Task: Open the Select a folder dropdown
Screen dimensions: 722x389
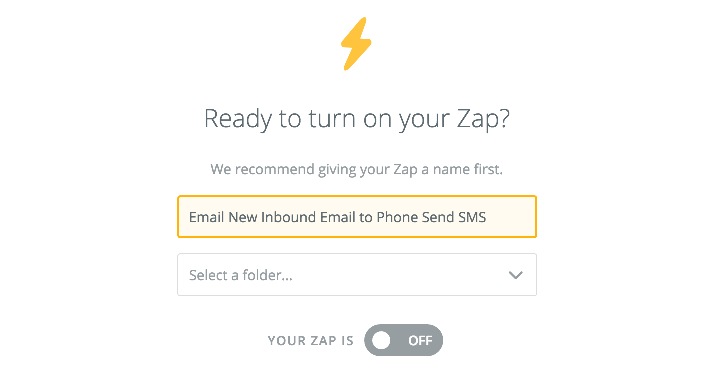Action: pos(357,274)
